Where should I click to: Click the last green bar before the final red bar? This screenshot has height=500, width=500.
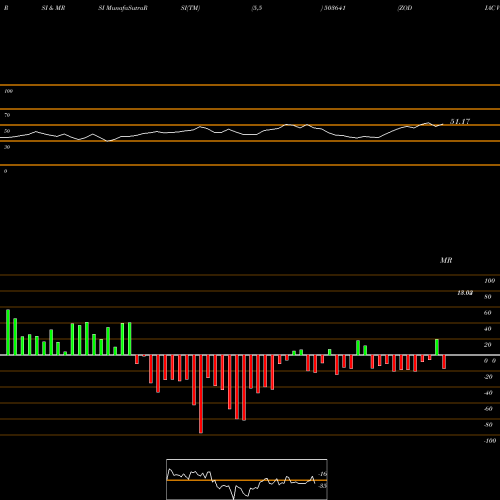point(437,347)
